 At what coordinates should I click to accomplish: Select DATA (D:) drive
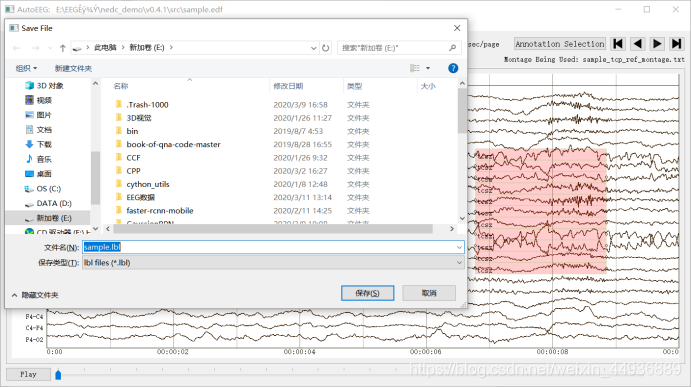48,203
